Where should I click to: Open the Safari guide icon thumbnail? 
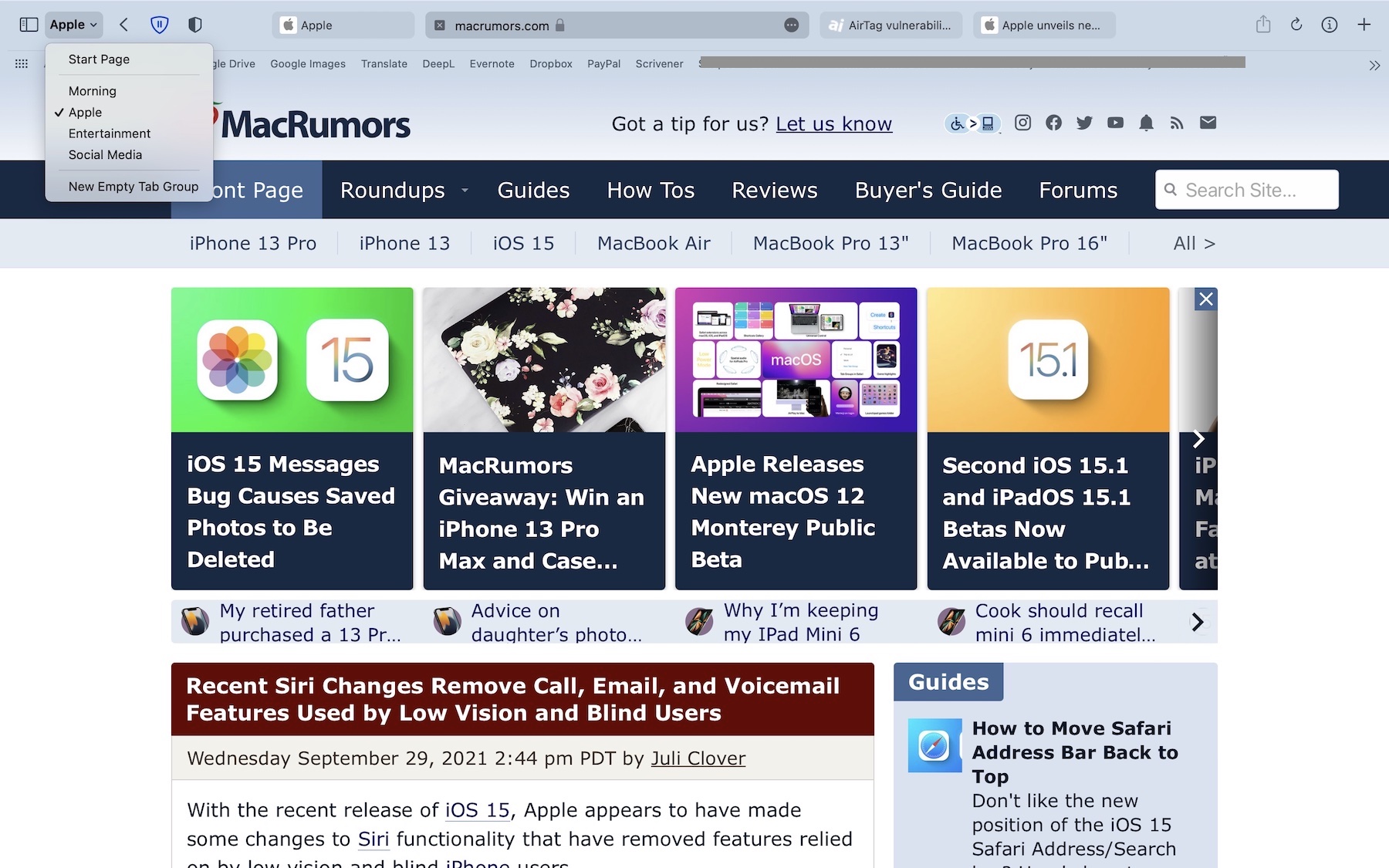pyautogui.click(x=934, y=745)
